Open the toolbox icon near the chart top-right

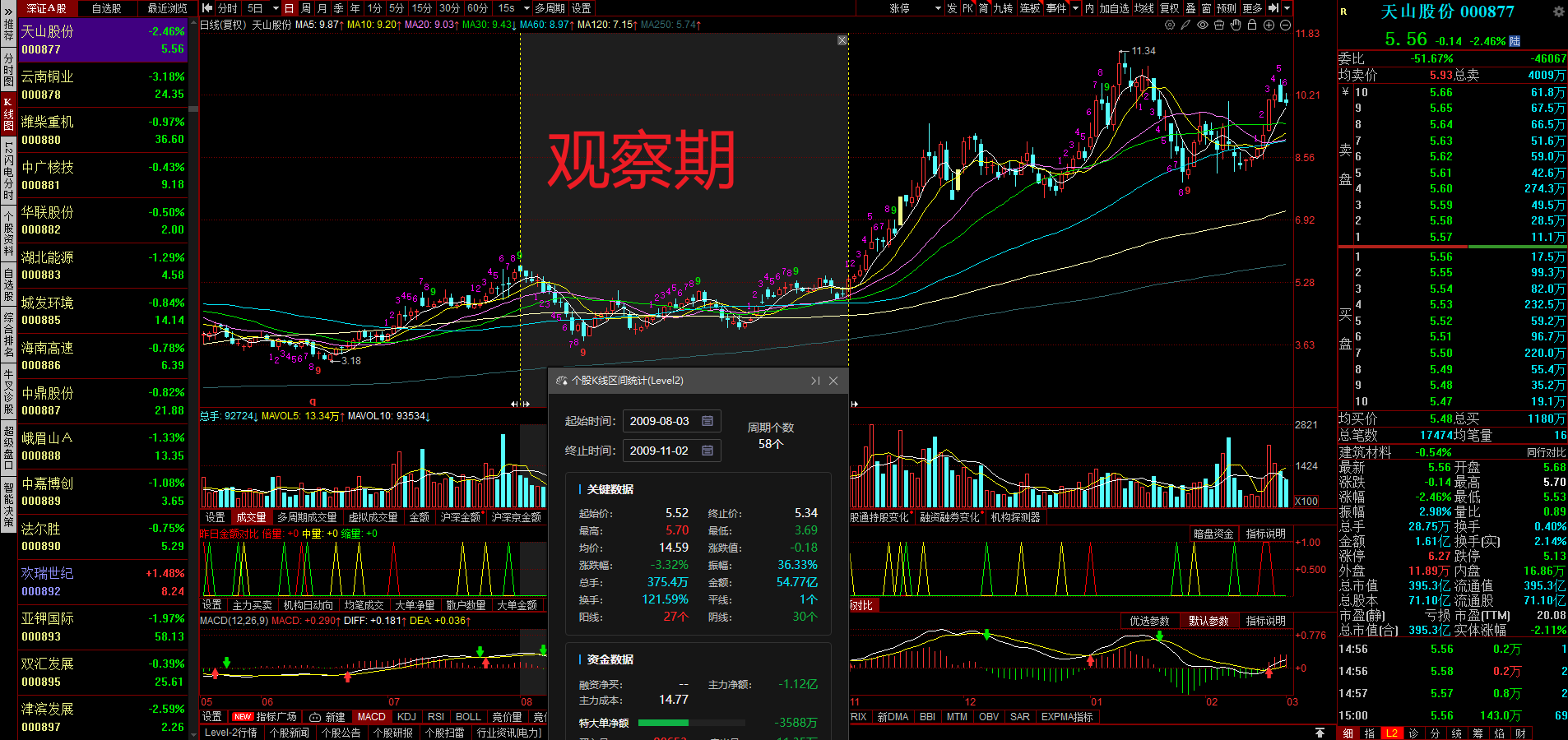click(x=1219, y=25)
